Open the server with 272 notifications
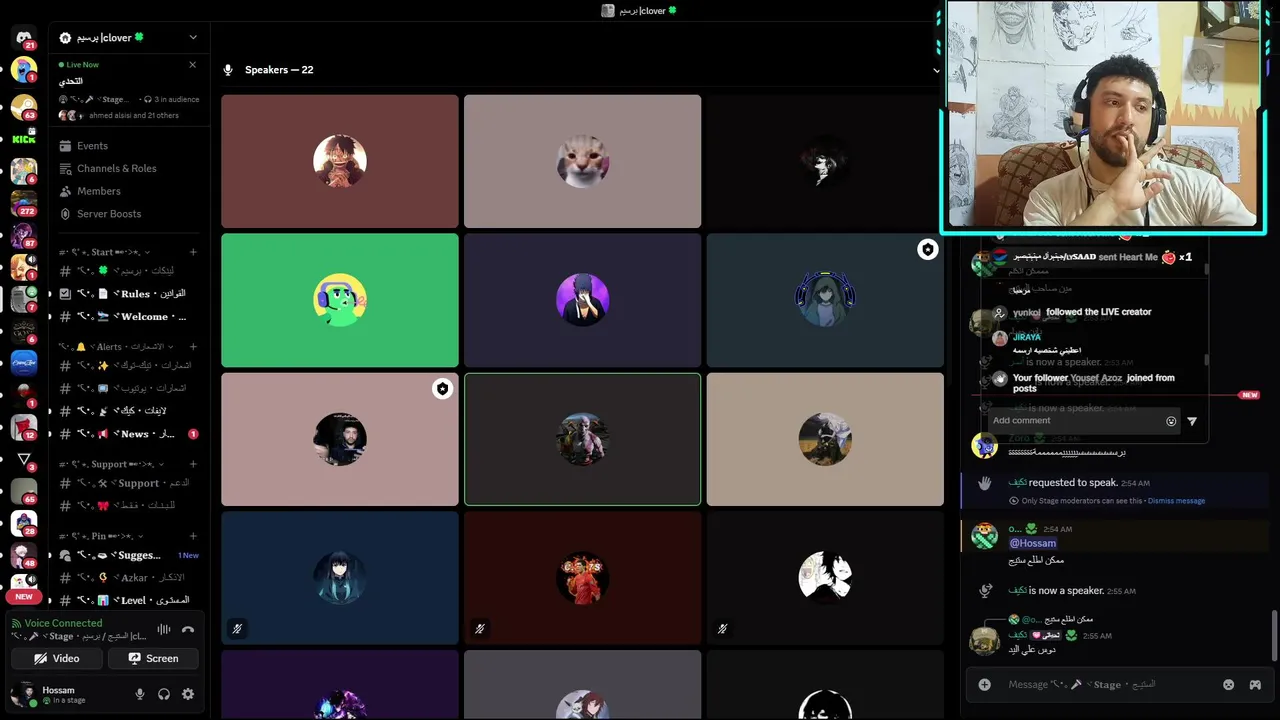Image resolution: width=1280 pixels, height=720 pixels. point(24,203)
